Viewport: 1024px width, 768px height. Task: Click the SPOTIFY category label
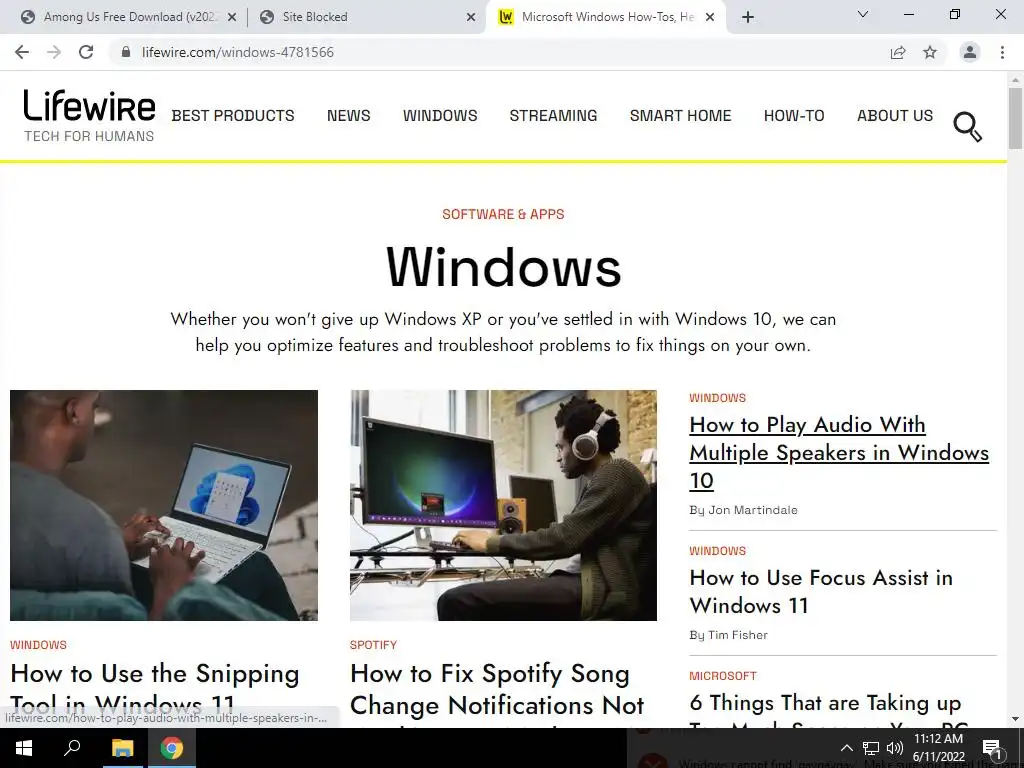click(x=373, y=645)
